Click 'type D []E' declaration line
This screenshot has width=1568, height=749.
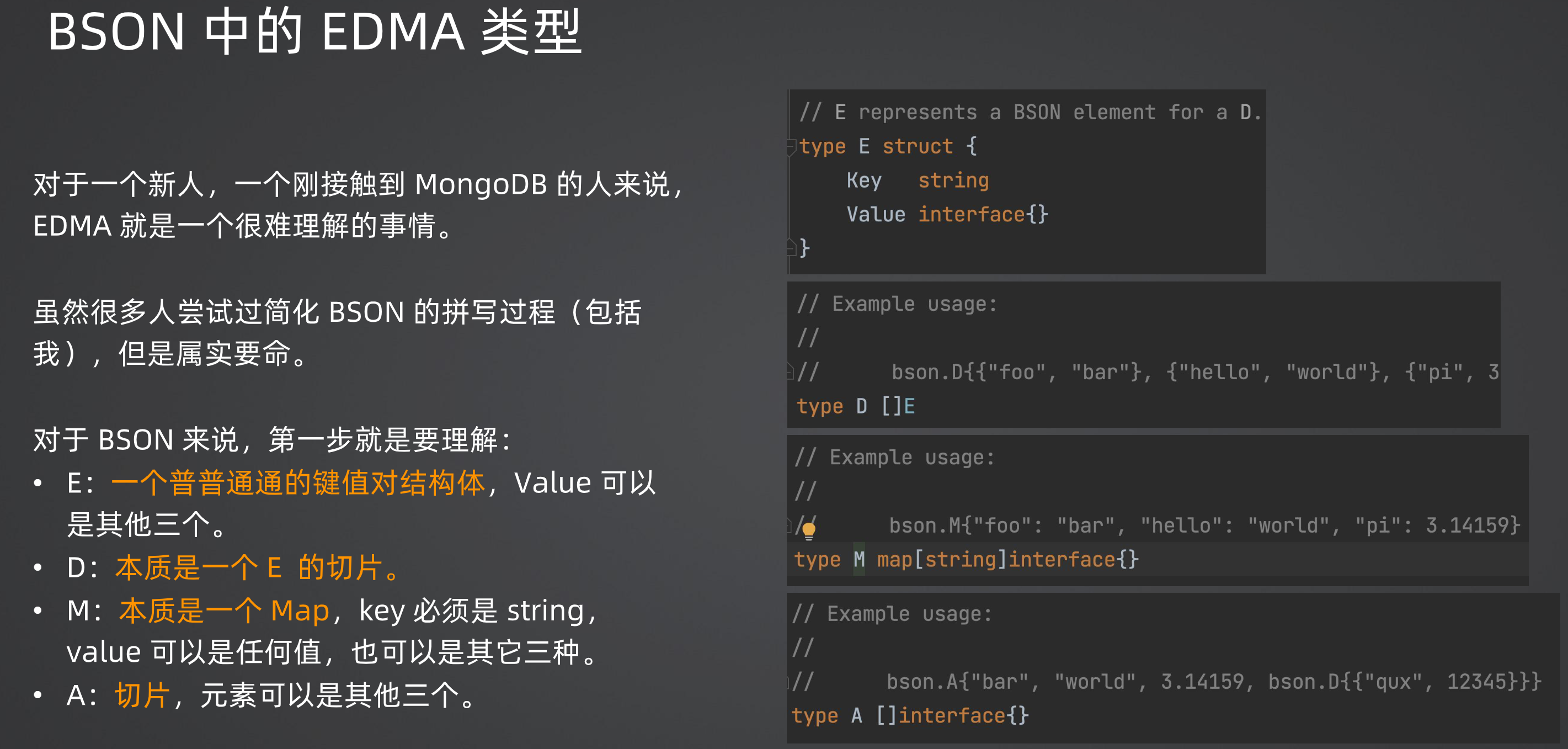856,406
